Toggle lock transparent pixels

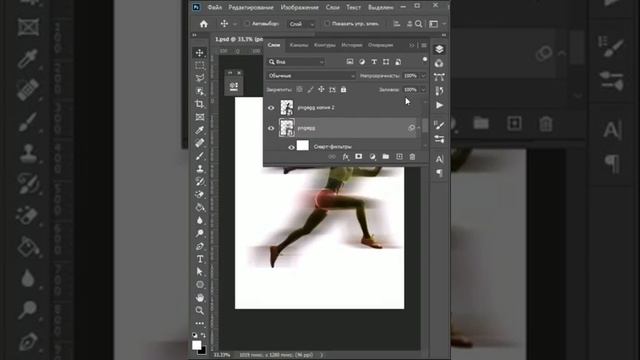pos(300,89)
